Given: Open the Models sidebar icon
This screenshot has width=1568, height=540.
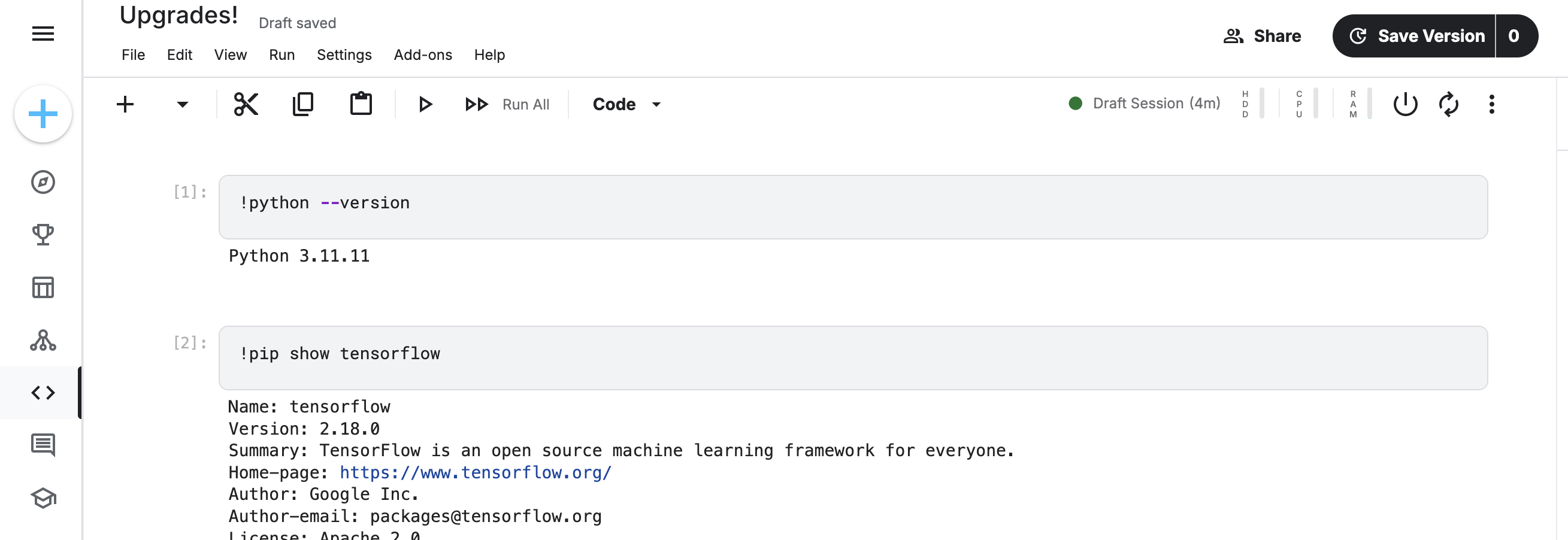Looking at the screenshot, I should coord(43,340).
